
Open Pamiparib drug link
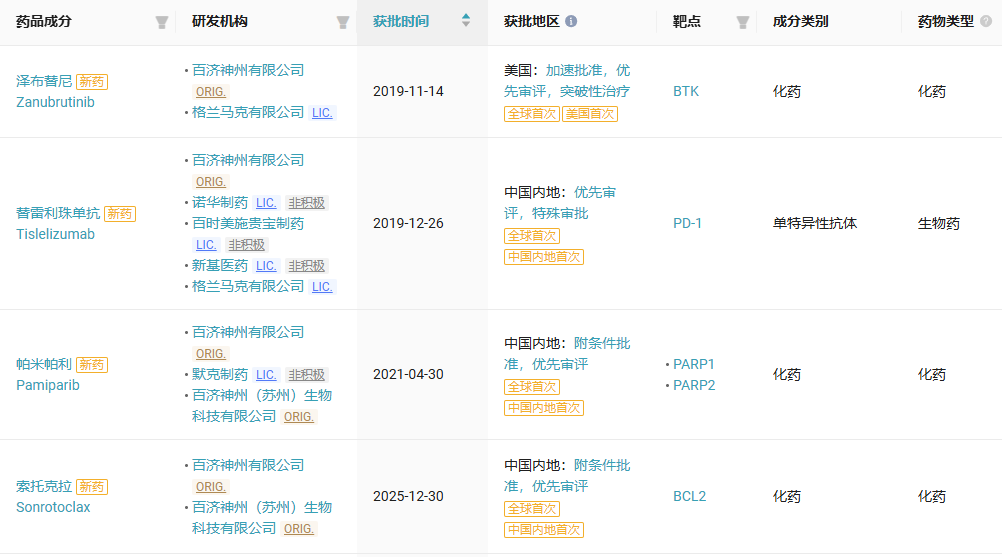pyautogui.click(x=48, y=385)
